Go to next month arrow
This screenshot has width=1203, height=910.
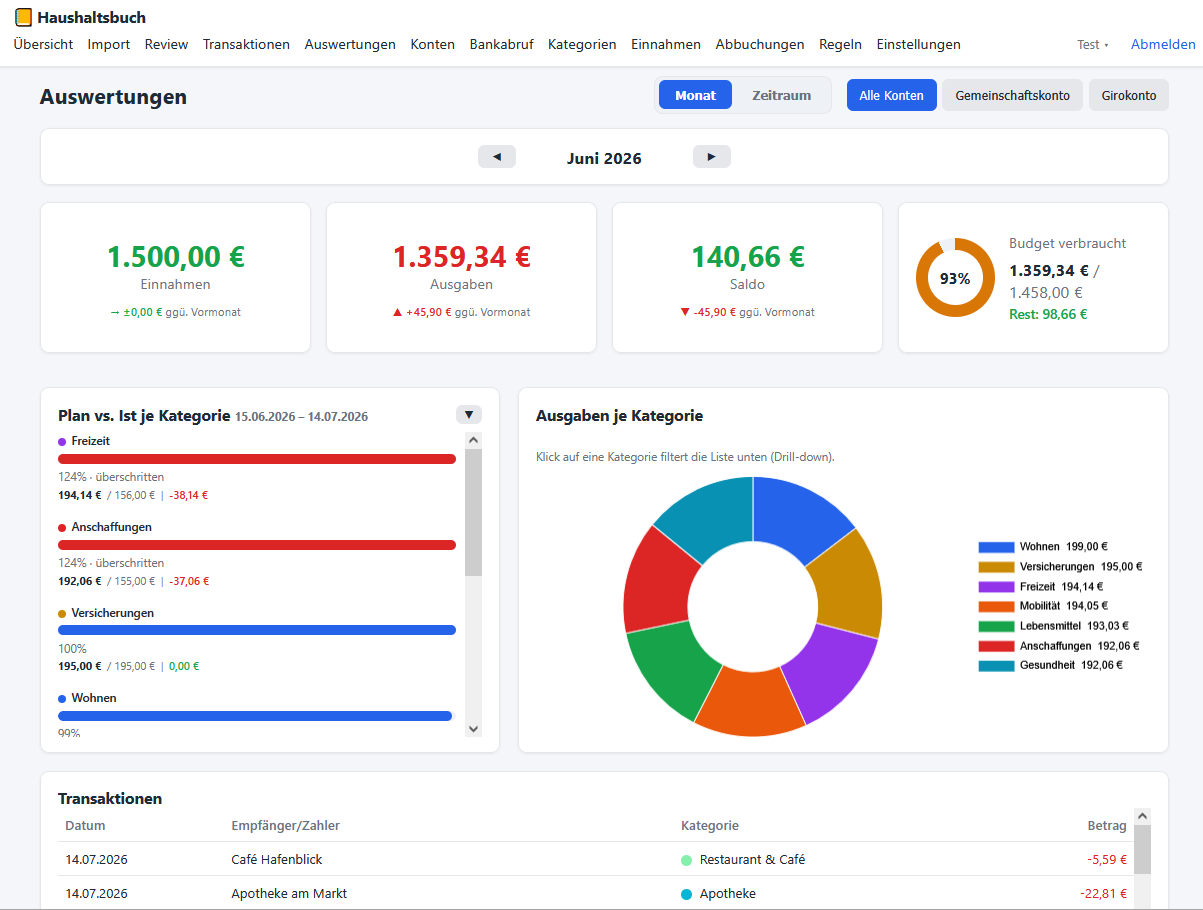pos(712,157)
